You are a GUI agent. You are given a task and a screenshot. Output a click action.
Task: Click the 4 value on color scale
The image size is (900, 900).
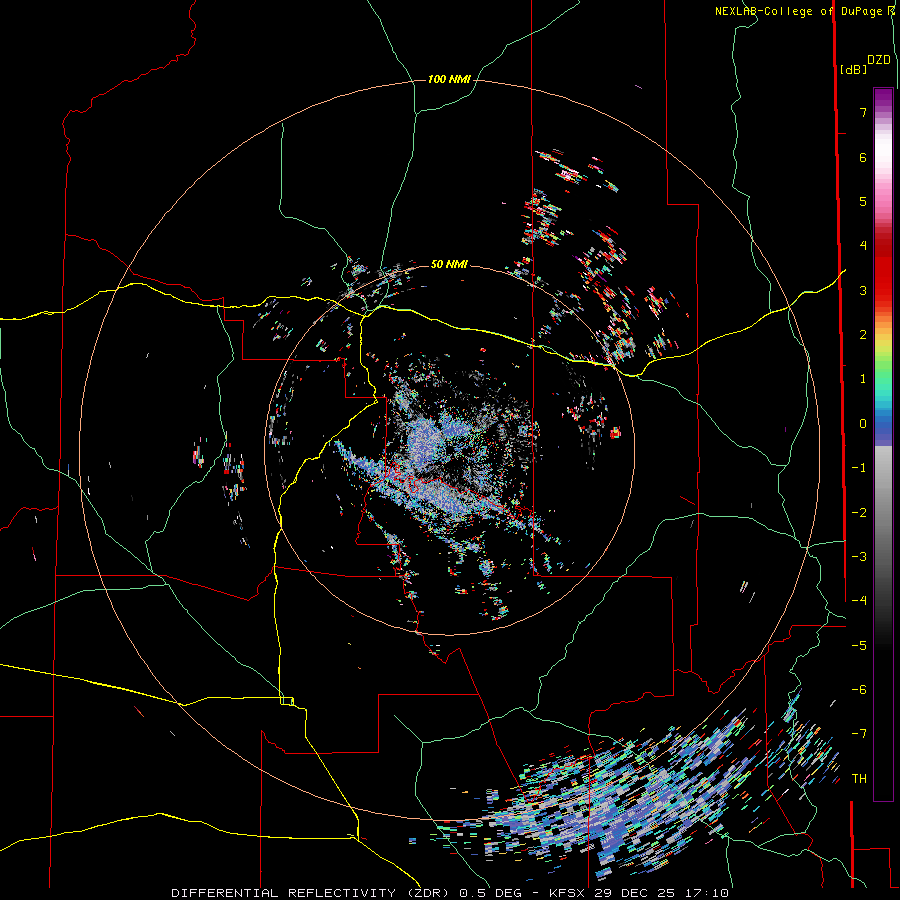tap(863, 246)
